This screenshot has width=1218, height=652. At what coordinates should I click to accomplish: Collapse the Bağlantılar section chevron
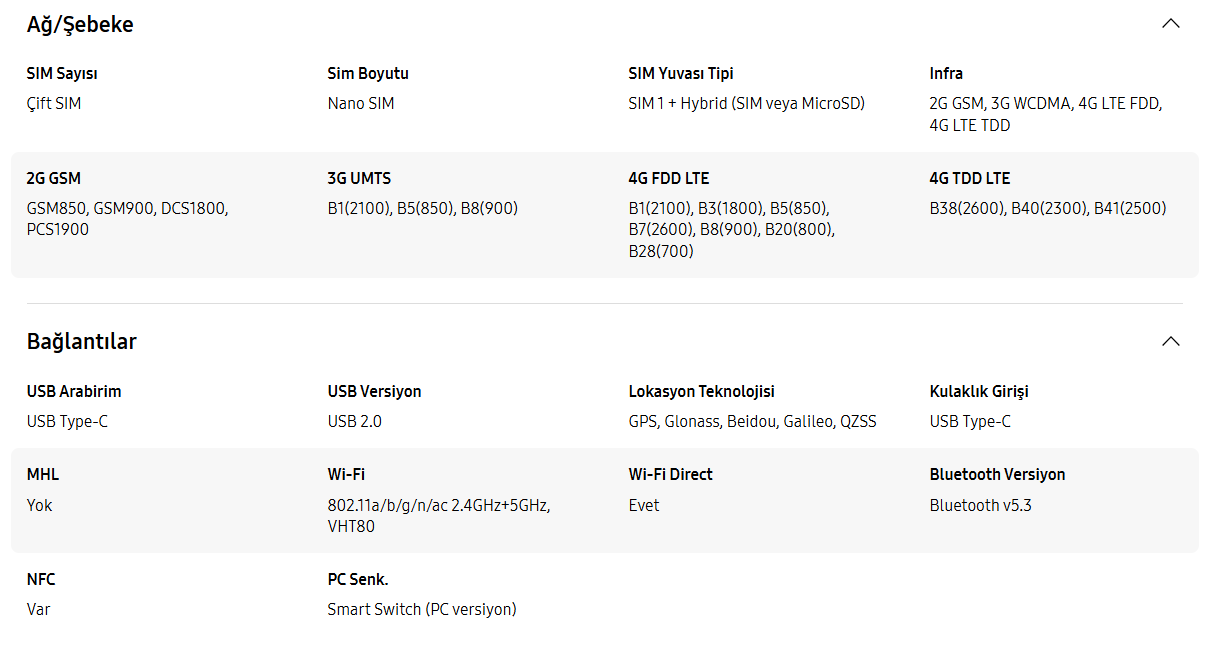[x=1170, y=342]
